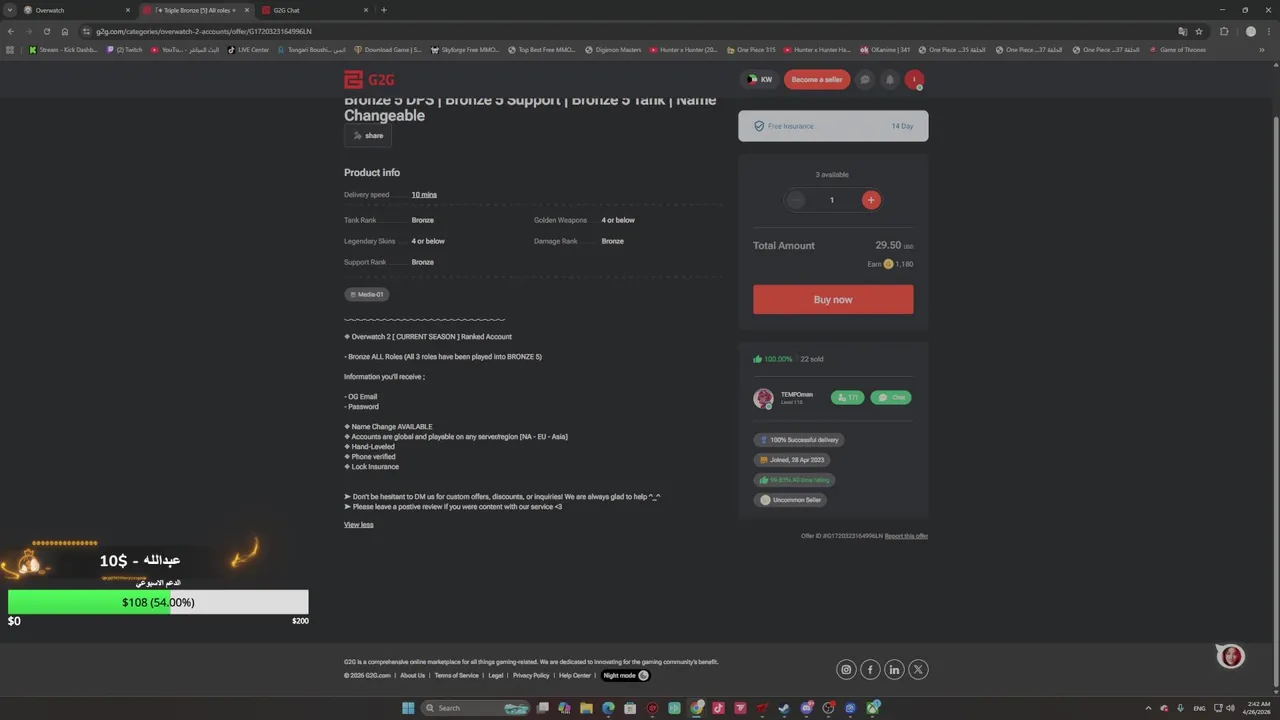Image resolution: width=1280 pixels, height=720 pixels.
Task: Open About Us footer link
Action: point(413,676)
